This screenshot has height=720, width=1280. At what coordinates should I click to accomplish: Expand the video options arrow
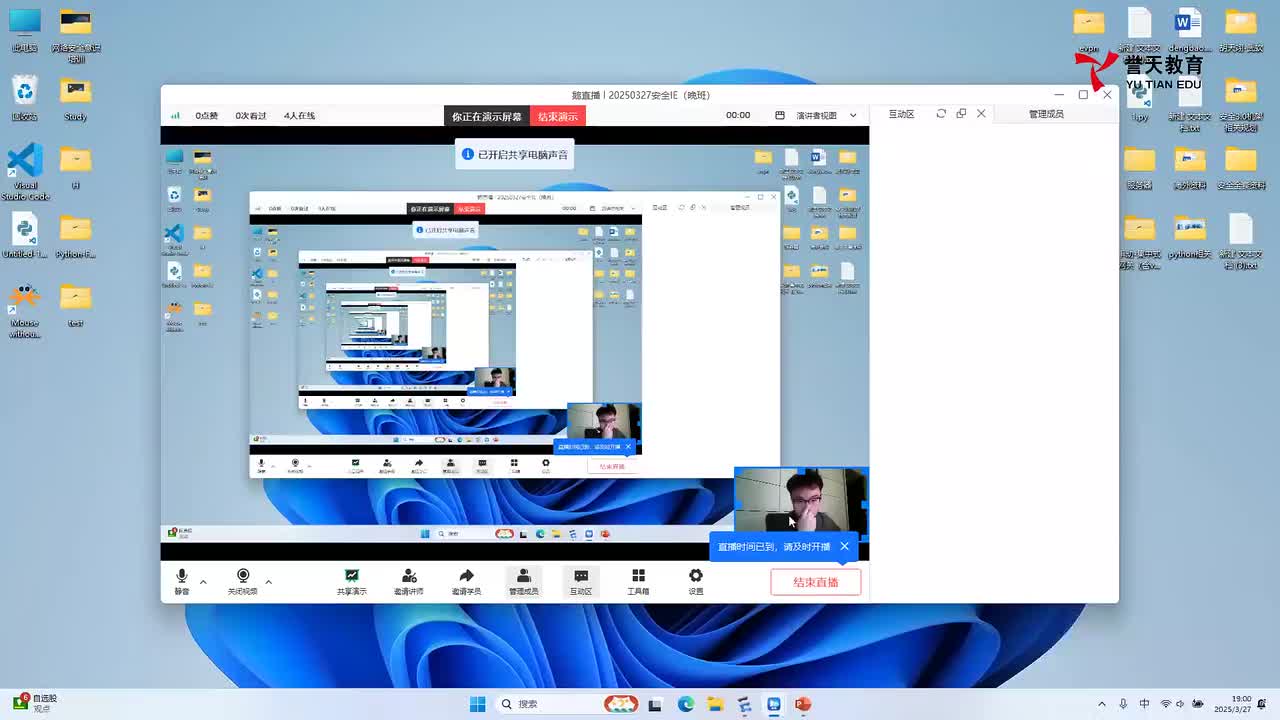point(268,581)
